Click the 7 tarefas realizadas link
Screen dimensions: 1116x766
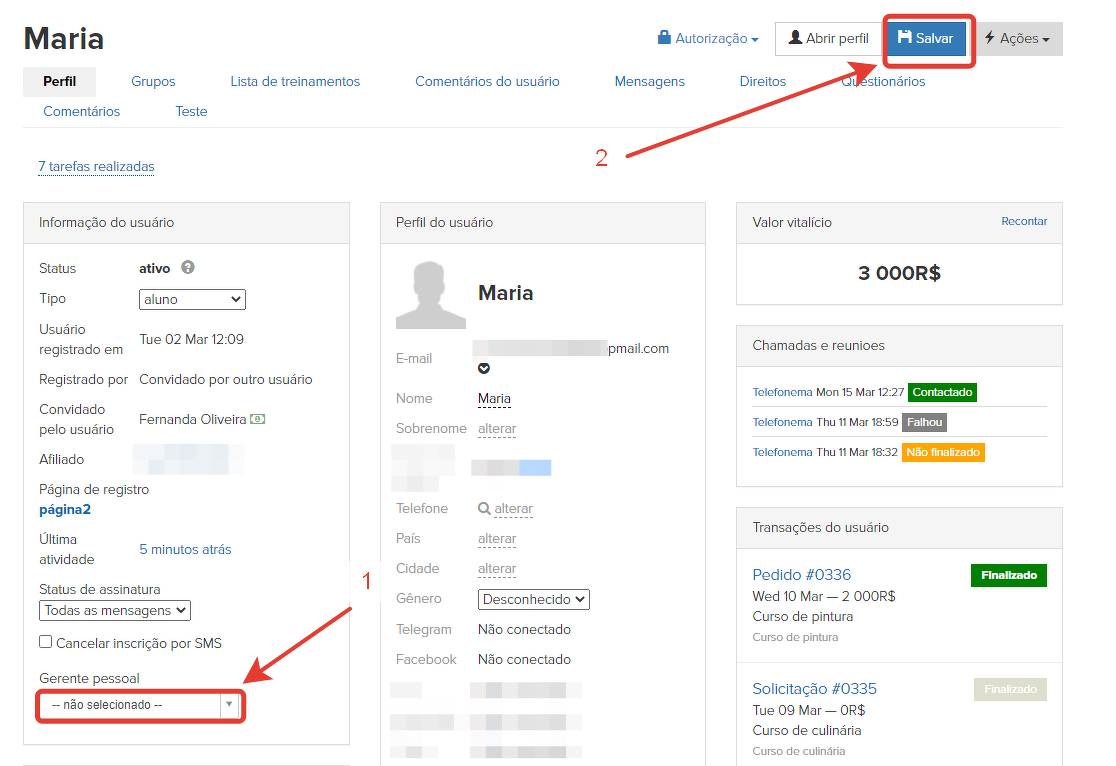pyautogui.click(x=96, y=167)
